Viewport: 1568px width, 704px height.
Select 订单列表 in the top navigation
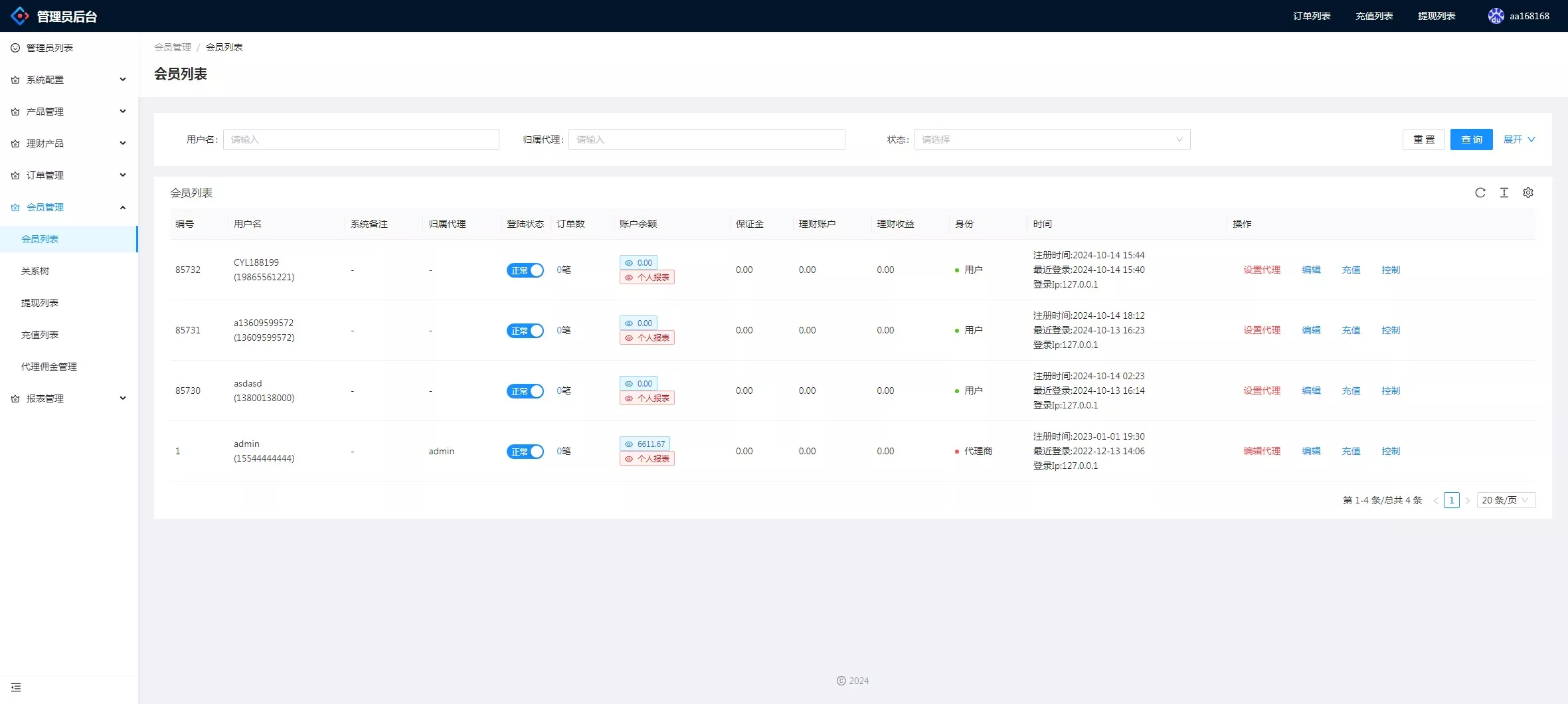pos(1311,16)
